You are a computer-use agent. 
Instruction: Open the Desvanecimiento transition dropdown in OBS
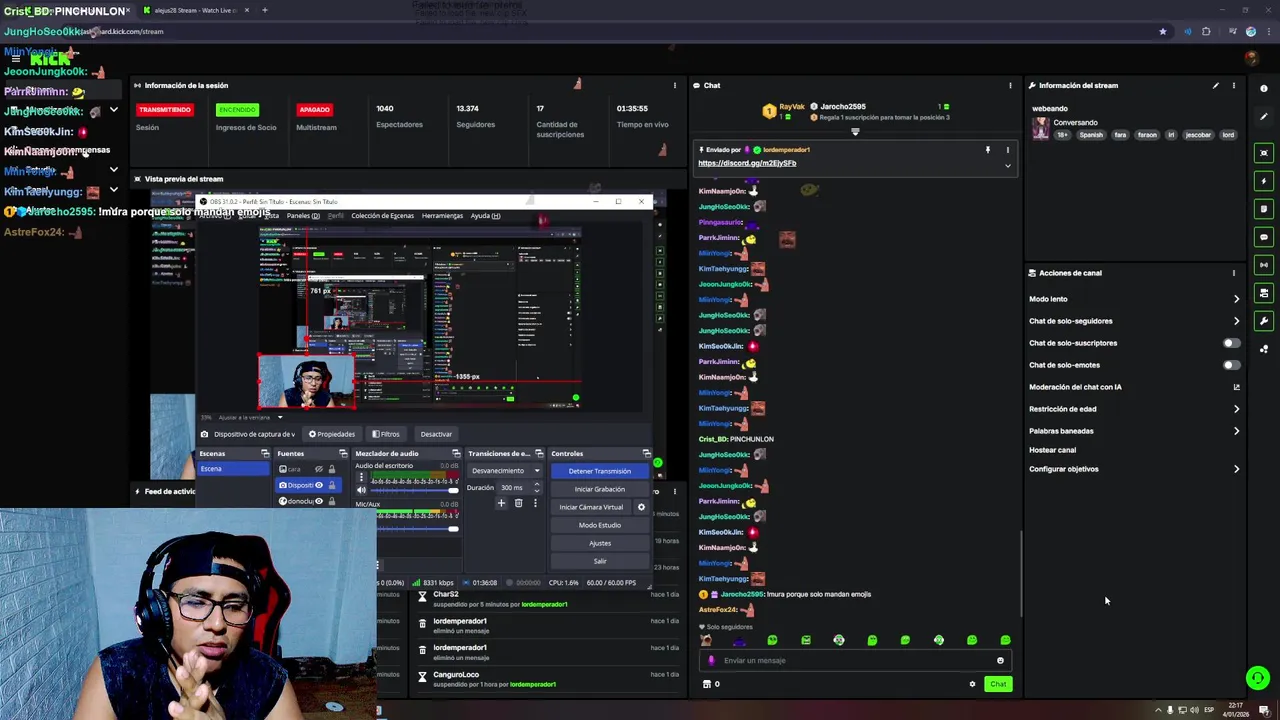coord(506,471)
